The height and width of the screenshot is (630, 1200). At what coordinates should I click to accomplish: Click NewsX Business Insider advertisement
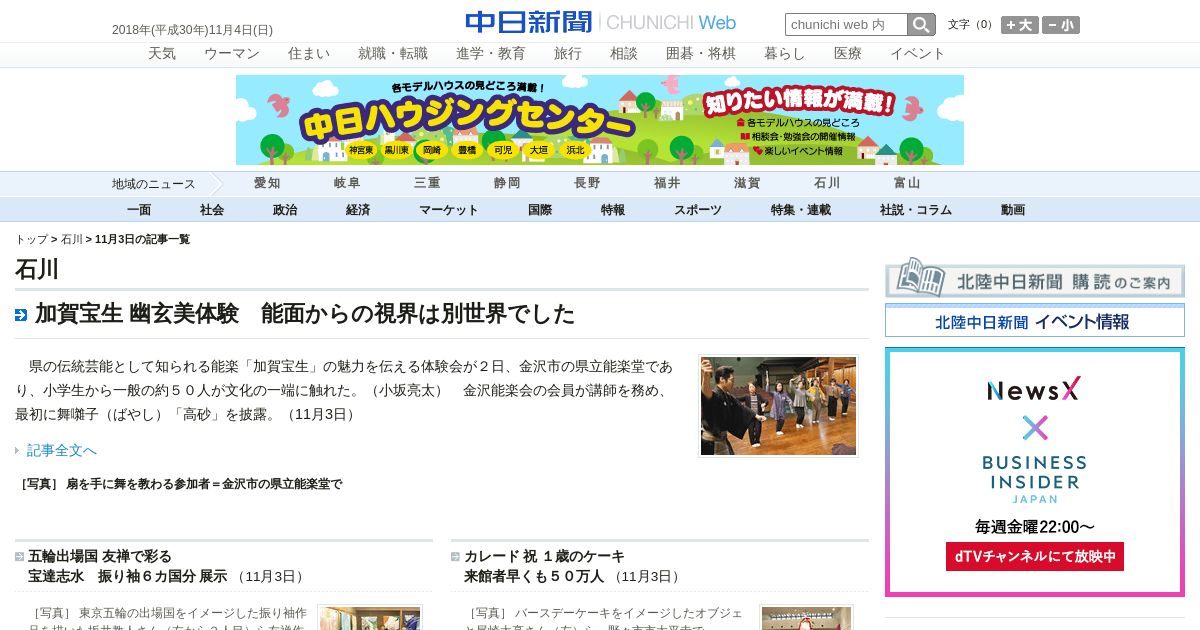pyautogui.click(x=1035, y=472)
